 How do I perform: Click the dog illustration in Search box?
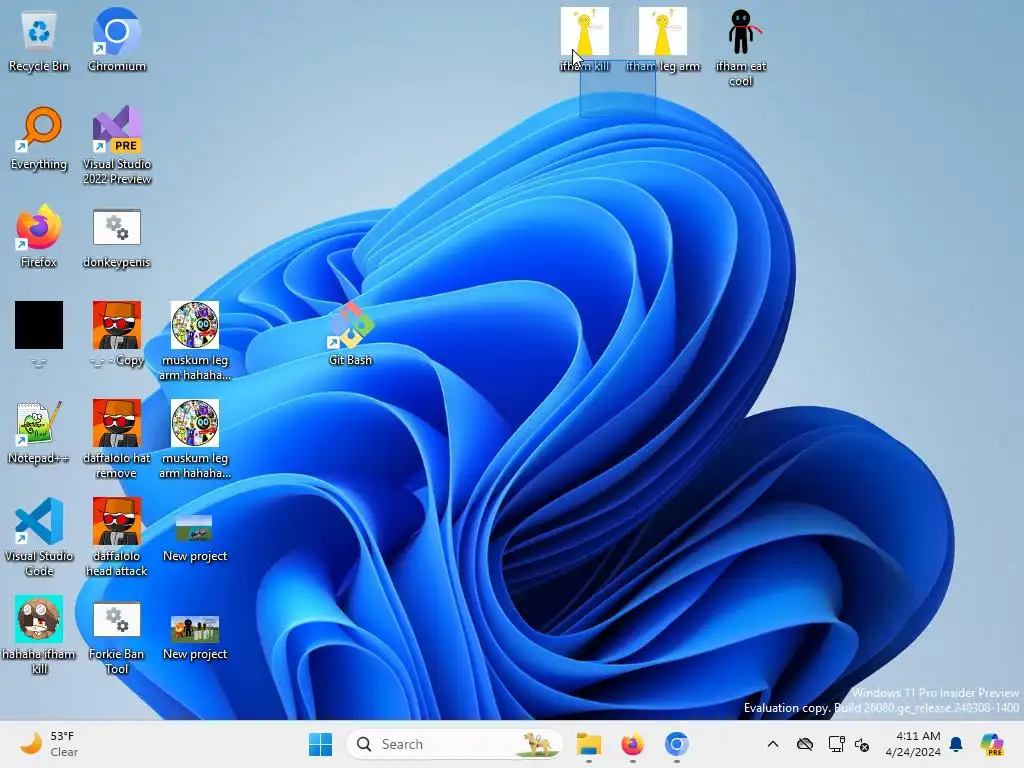(536, 744)
